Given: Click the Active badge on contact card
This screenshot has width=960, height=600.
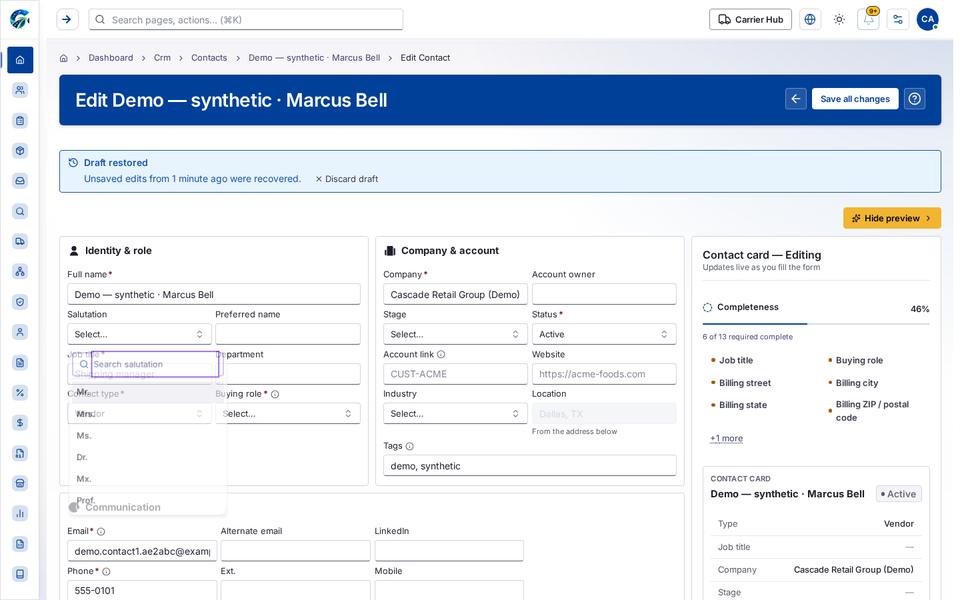Looking at the screenshot, I should tap(898, 494).
